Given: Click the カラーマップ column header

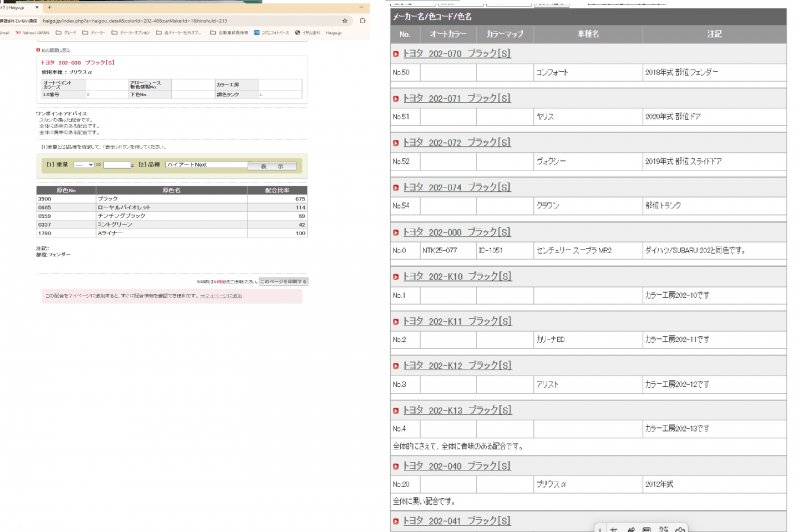Looking at the screenshot, I should coord(505,34).
